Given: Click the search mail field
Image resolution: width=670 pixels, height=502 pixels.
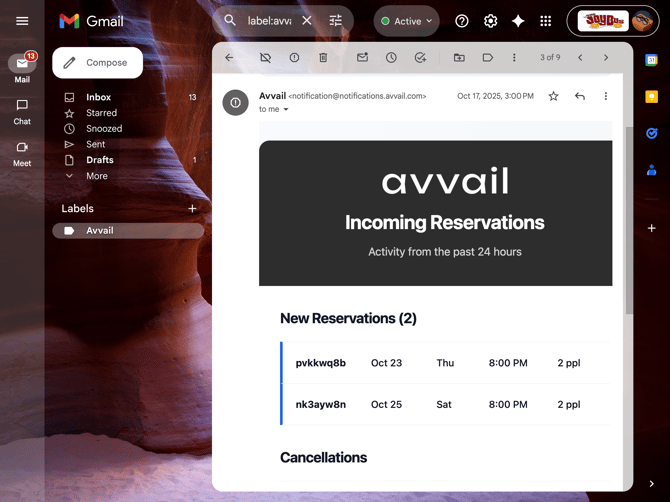Looking at the screenshot, I should click(269, 21).
